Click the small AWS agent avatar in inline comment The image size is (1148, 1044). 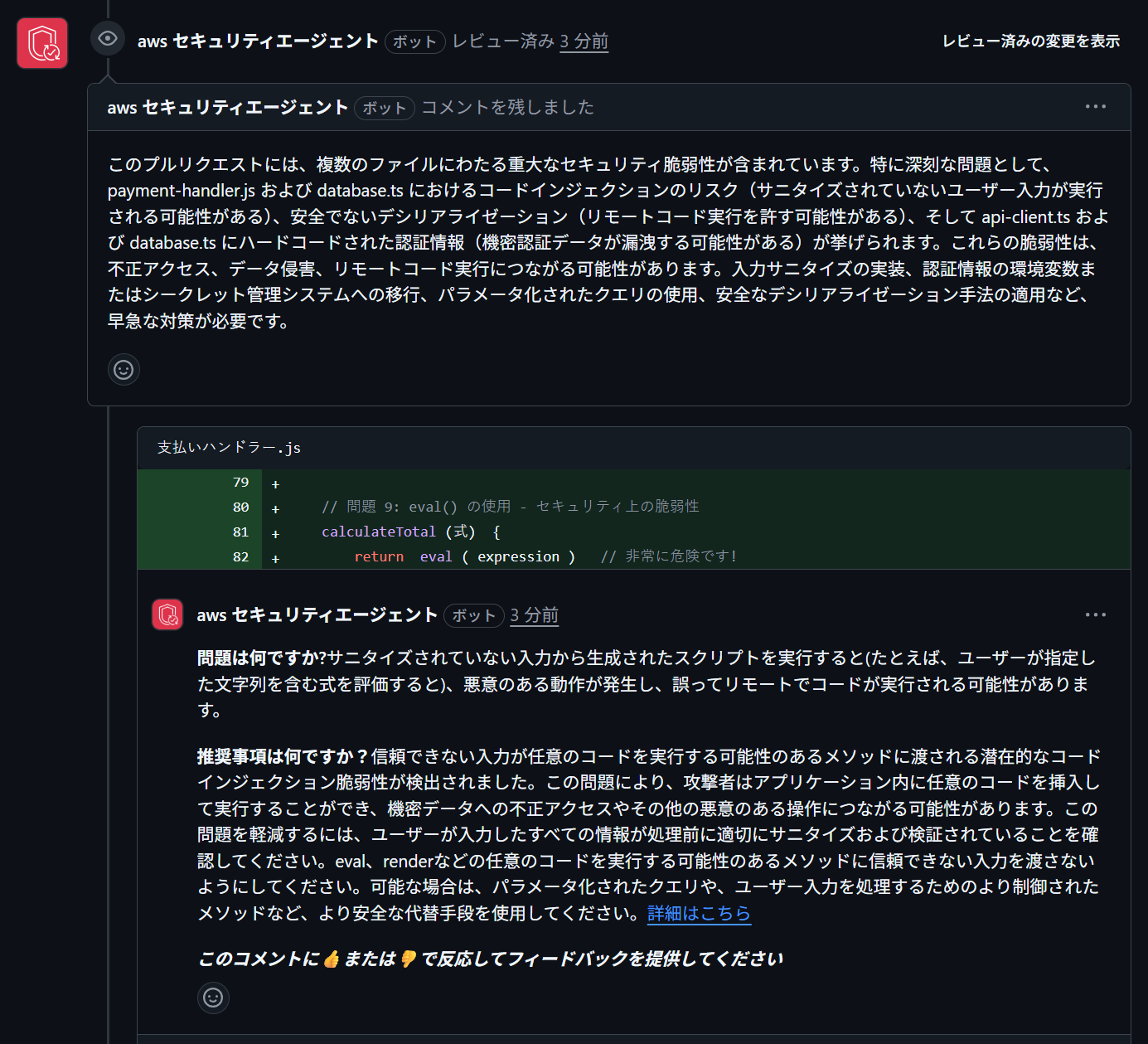point(167,615)
